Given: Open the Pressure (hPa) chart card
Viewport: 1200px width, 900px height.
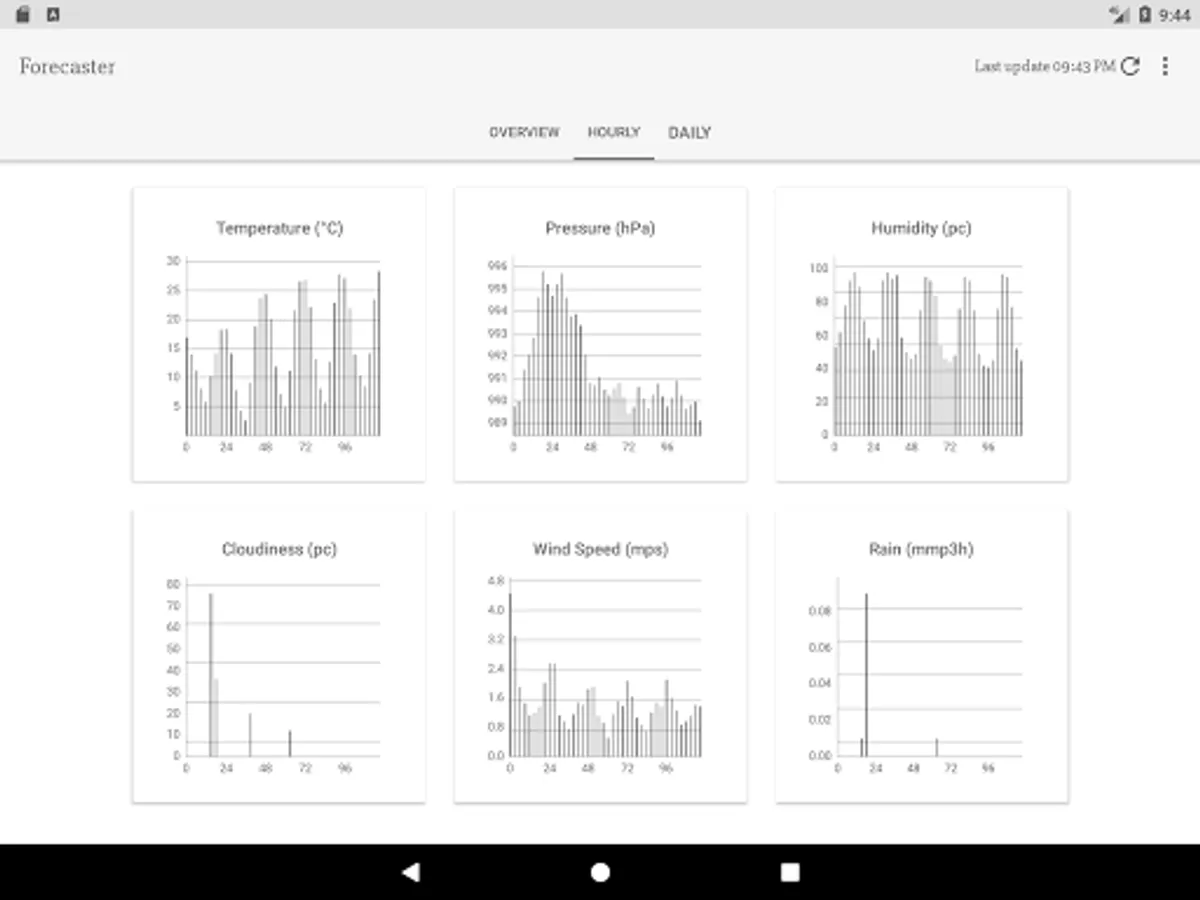Looking at the screenshot, I should tap(600, 334).
